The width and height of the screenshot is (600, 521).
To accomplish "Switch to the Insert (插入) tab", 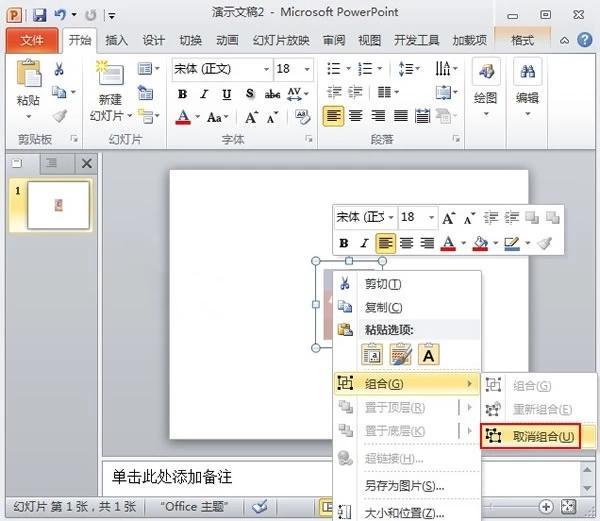I will point(116,40).
